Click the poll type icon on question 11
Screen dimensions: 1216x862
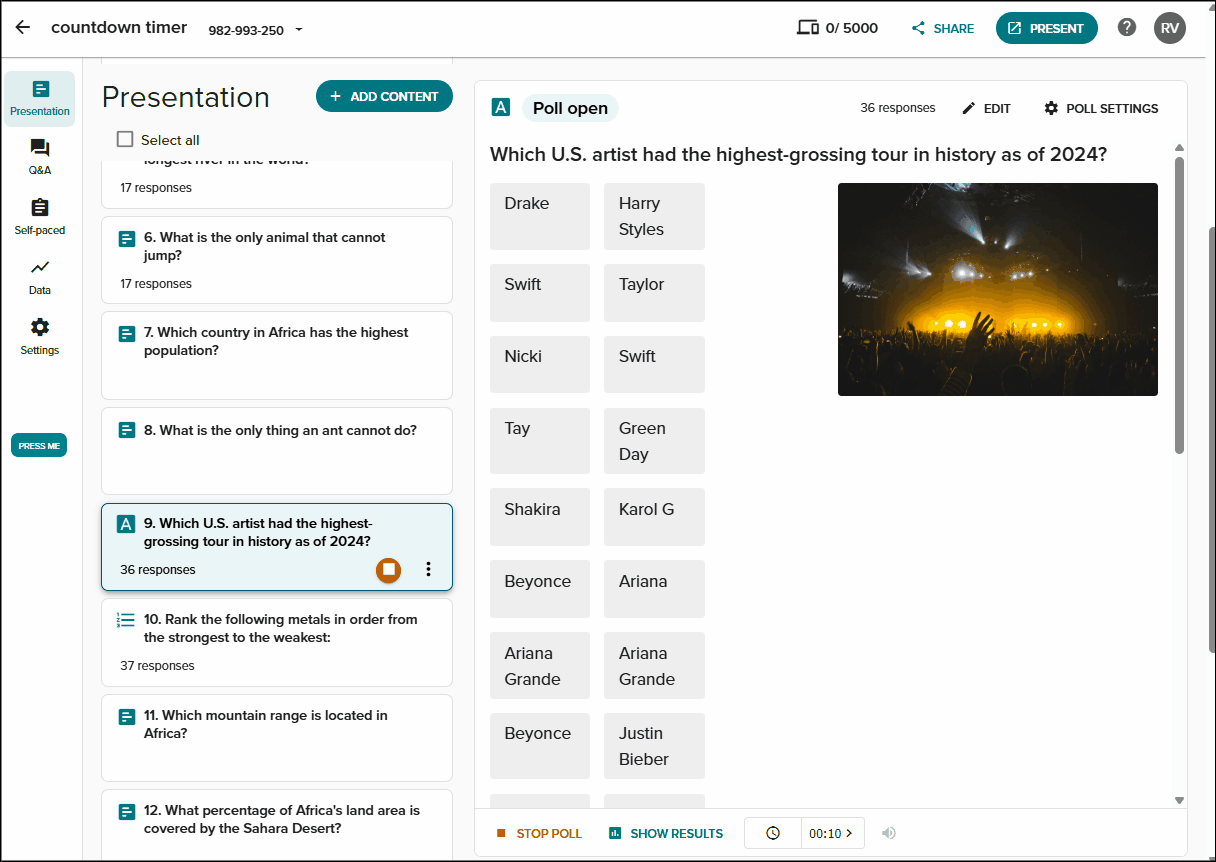(x=126, y=717)
